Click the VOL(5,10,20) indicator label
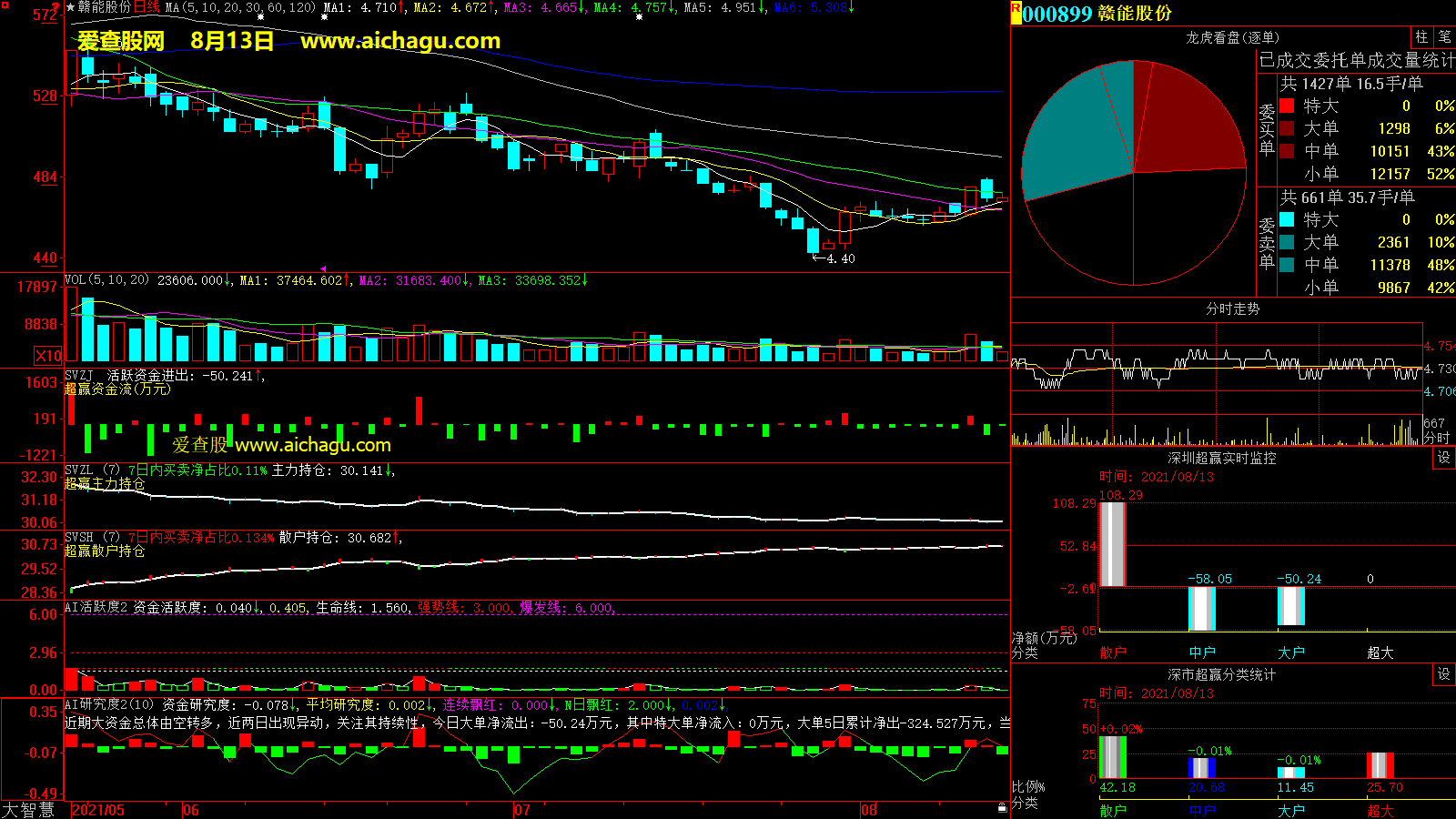1456x819 pixels. pyautogui.click(x=106, y=280)
